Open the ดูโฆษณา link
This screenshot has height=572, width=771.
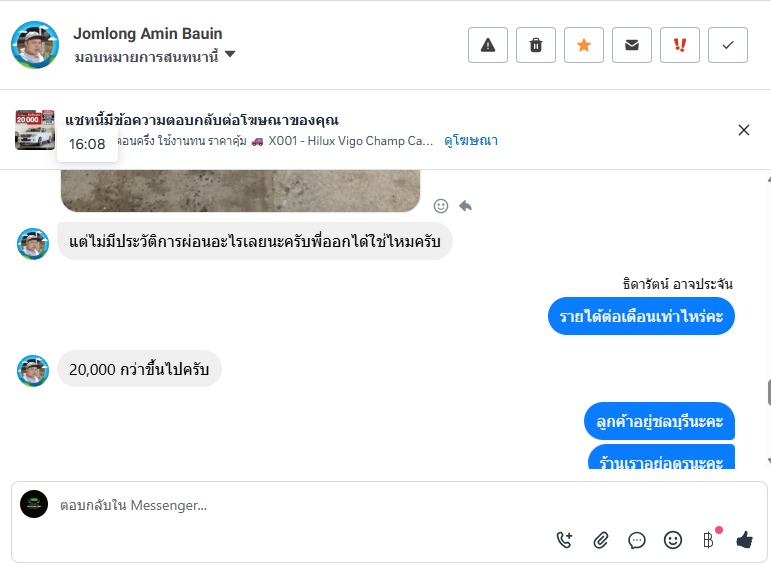tap(471, 141)
